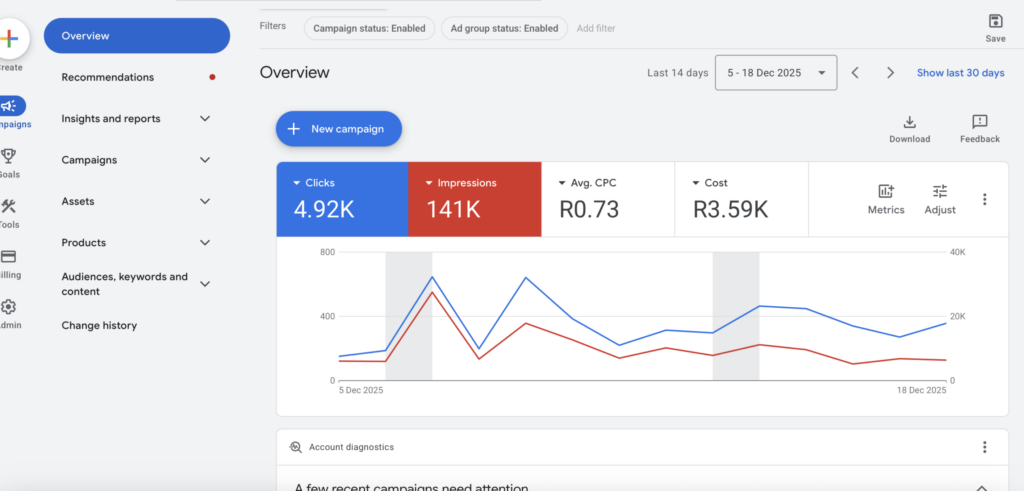Open the Tools wrench icon in sidebar
Viewport: 1024px width, 491px height.
click(8, 206)
